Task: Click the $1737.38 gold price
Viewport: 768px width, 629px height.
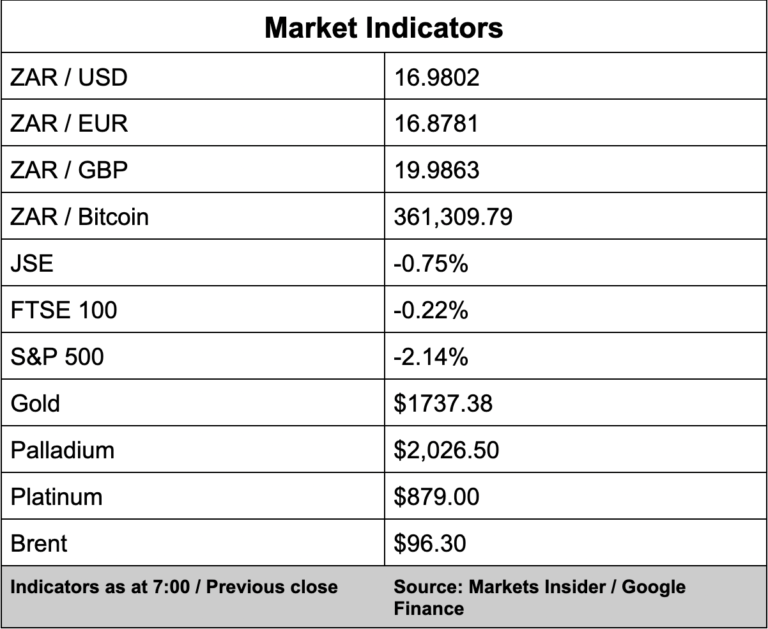Action: point(443,403)
